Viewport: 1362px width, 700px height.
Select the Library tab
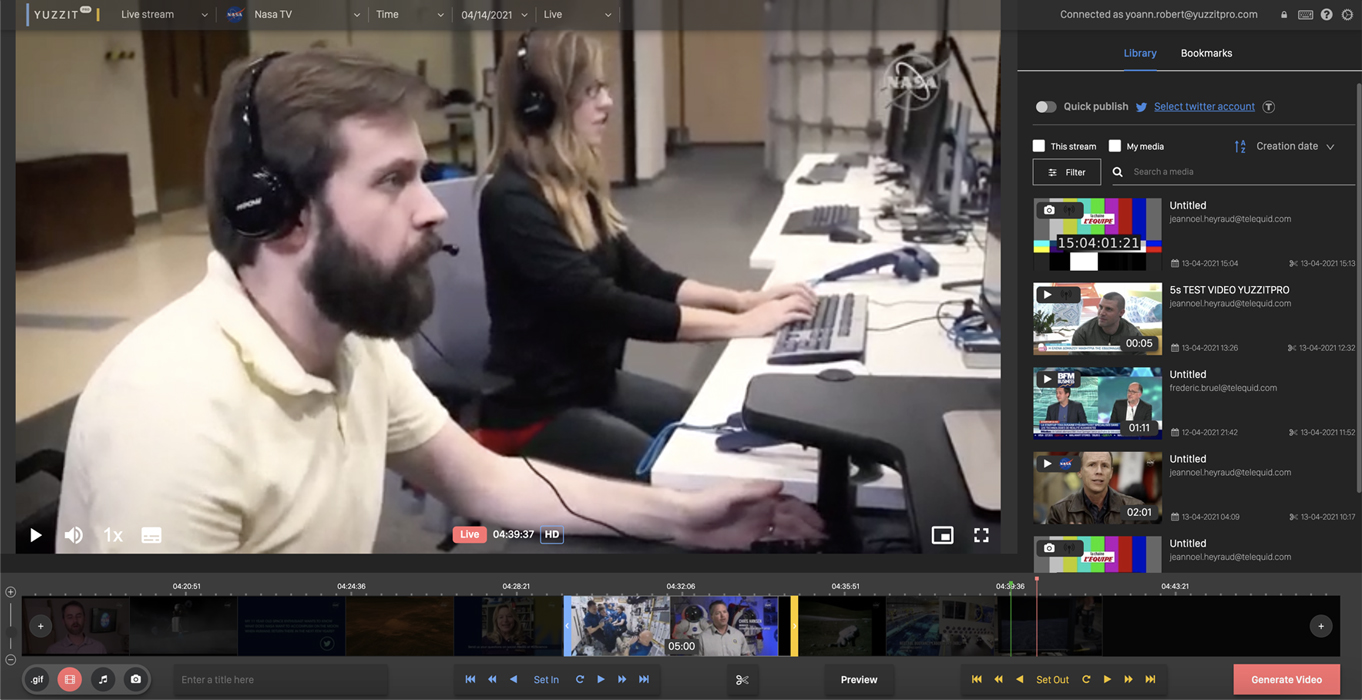1140,53
